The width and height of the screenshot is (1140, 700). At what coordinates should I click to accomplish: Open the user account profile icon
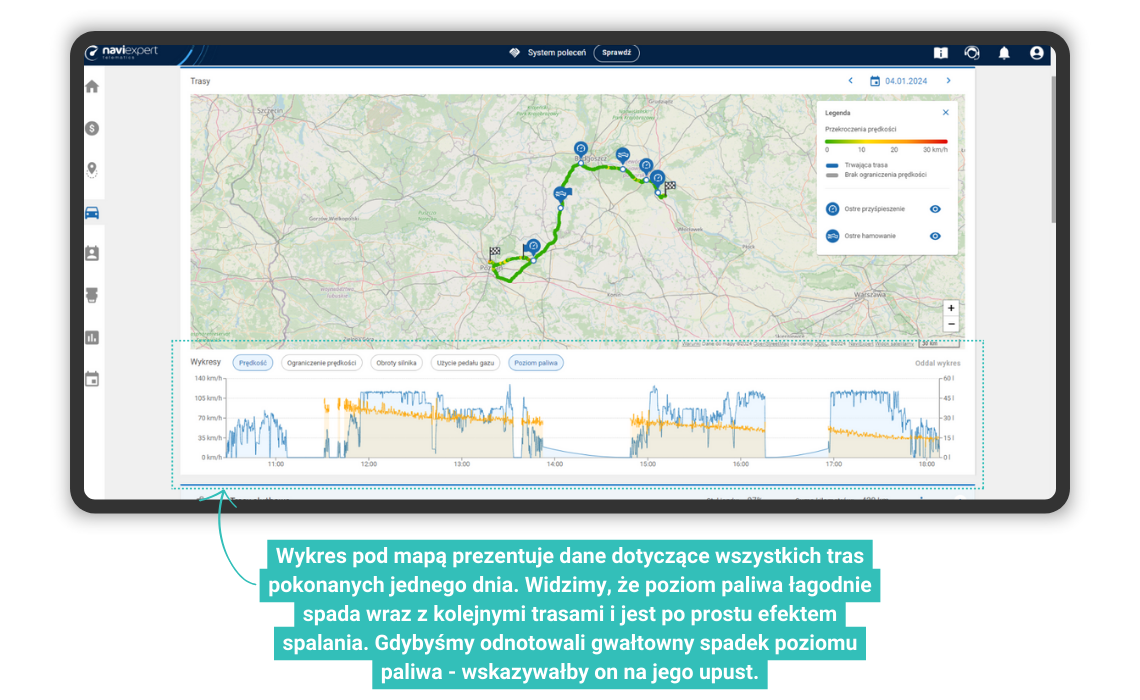coord(1036,53)
